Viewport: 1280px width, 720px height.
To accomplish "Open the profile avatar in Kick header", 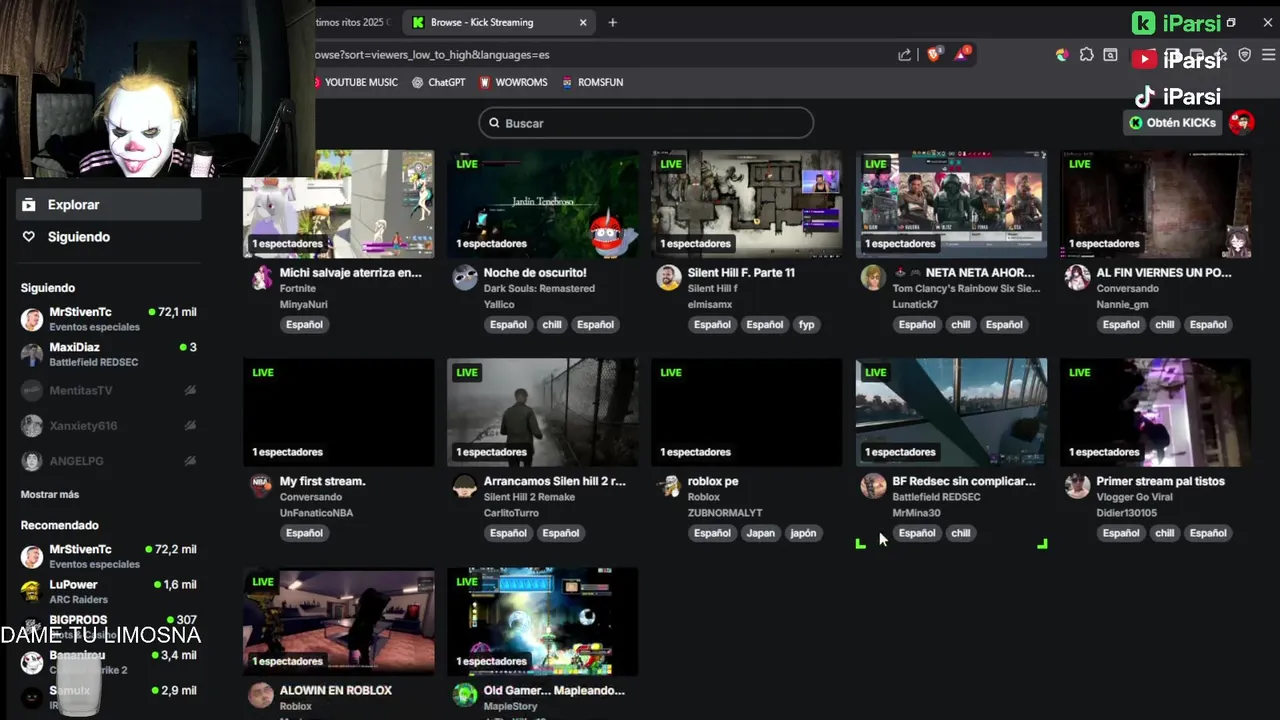I will click(x=1242, y=122).
